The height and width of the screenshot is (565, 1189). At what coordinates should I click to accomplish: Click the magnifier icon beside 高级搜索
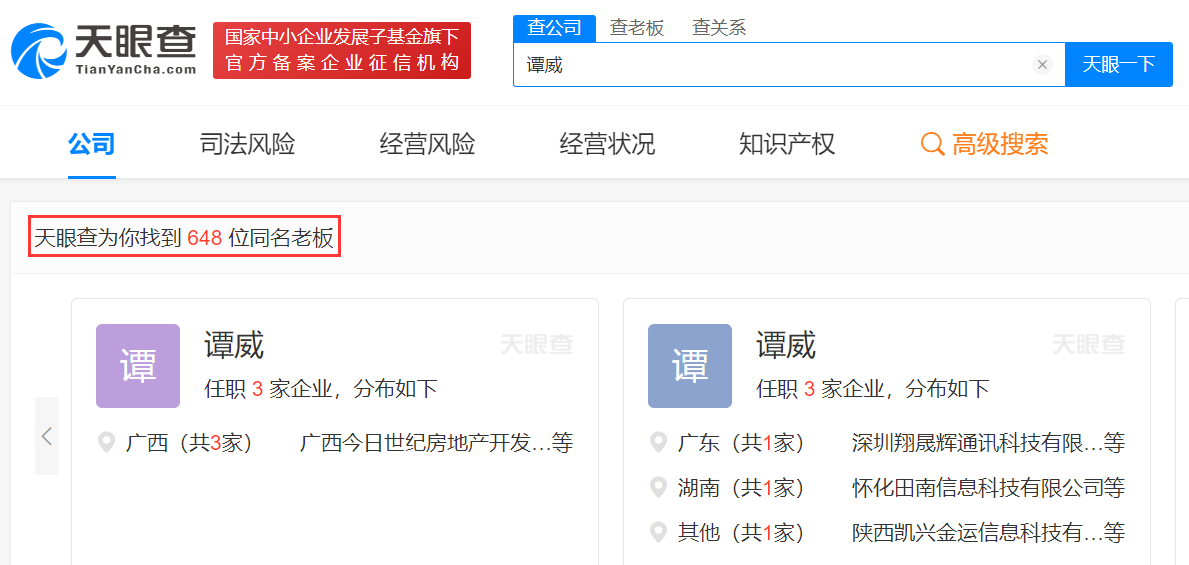(932, 143)
